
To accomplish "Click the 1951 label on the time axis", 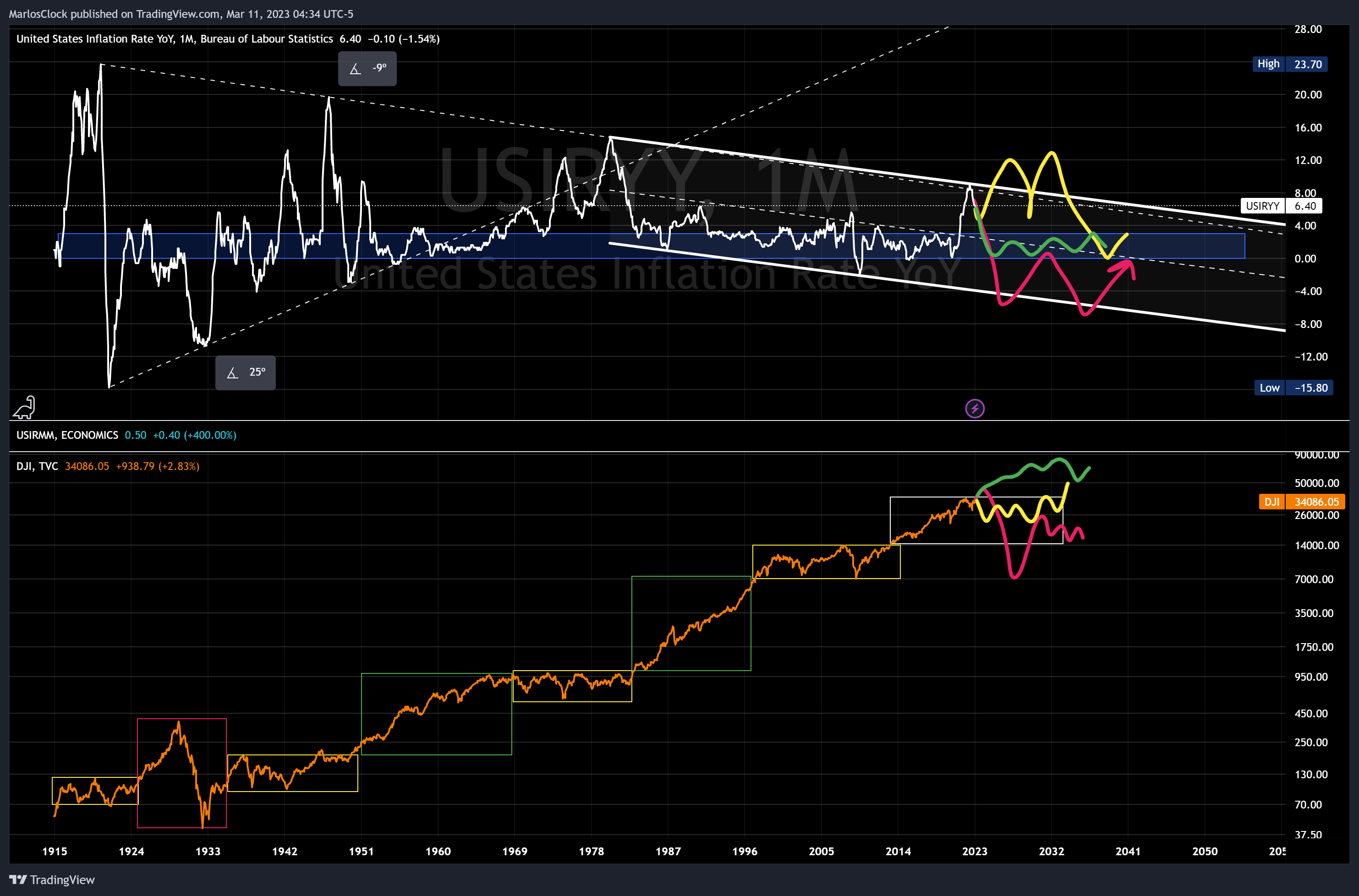I will coord(361,852).
